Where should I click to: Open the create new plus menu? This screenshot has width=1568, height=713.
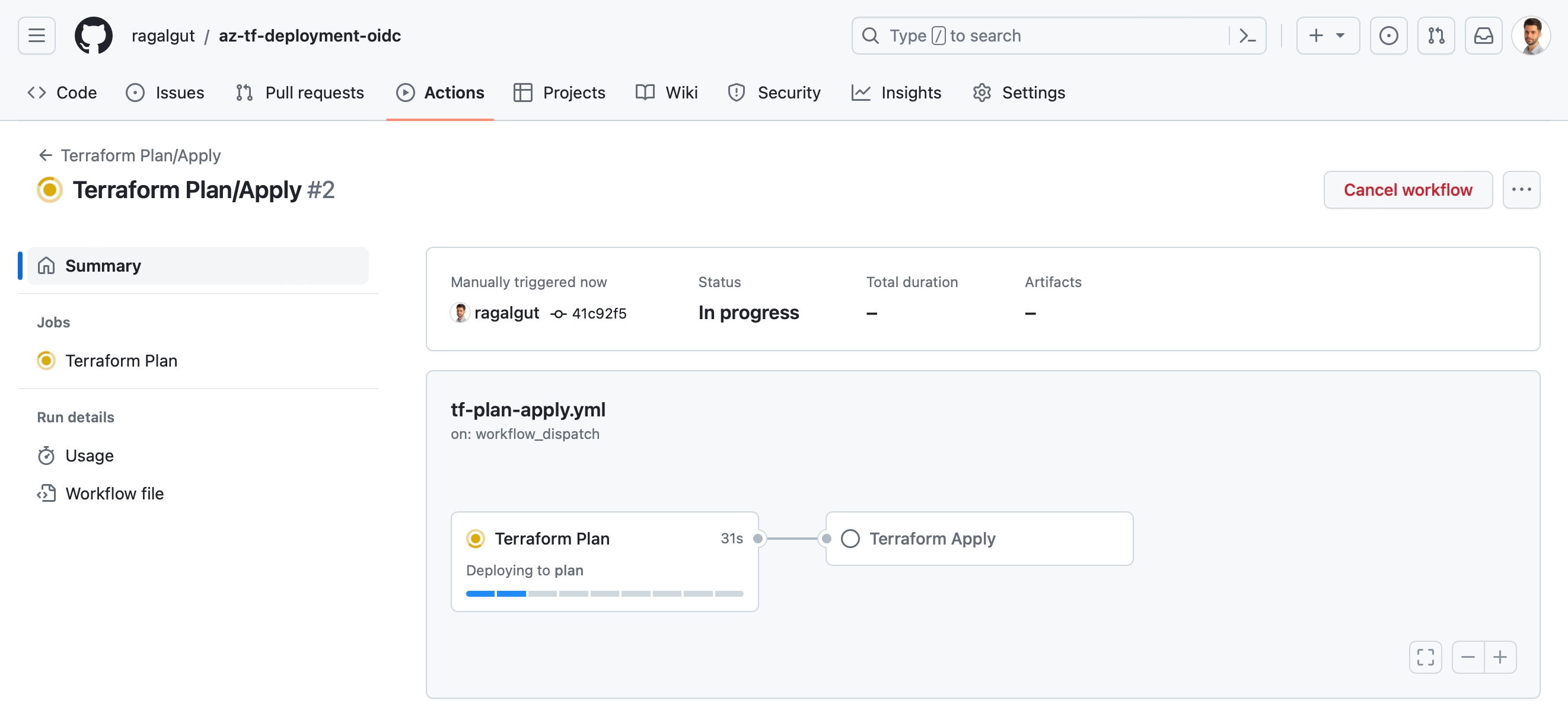tap(1328, 36)
